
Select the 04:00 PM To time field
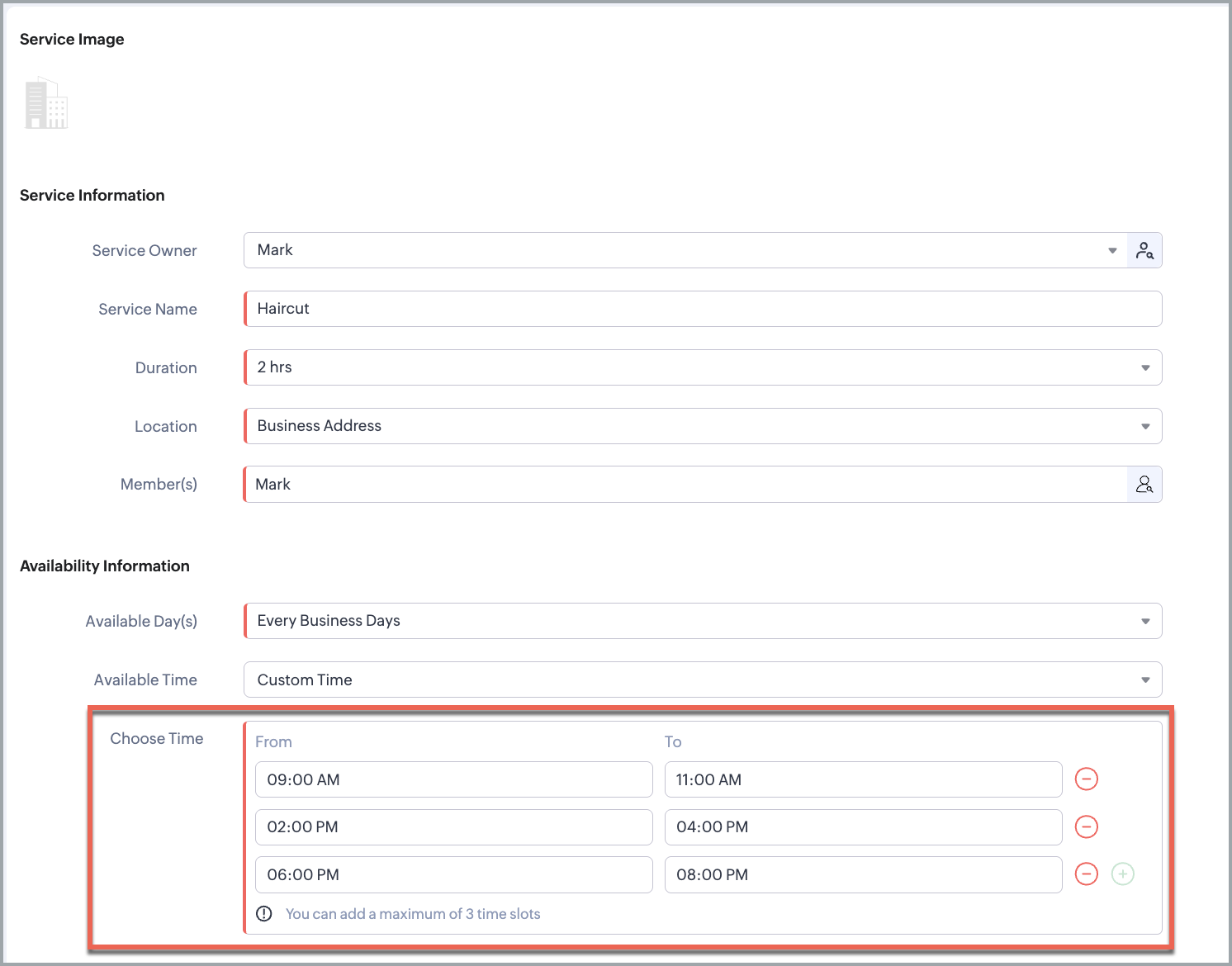click(x=864, y=827)
